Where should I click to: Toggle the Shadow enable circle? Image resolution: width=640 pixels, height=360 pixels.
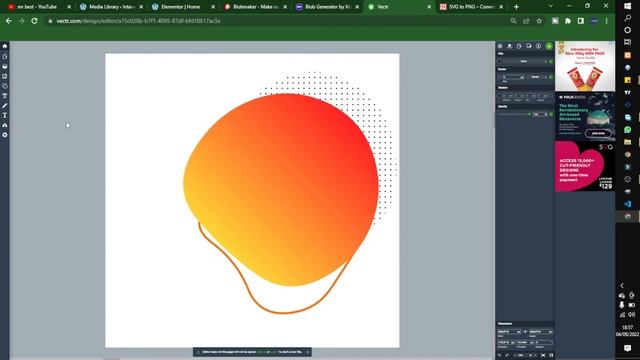point(499,96)
